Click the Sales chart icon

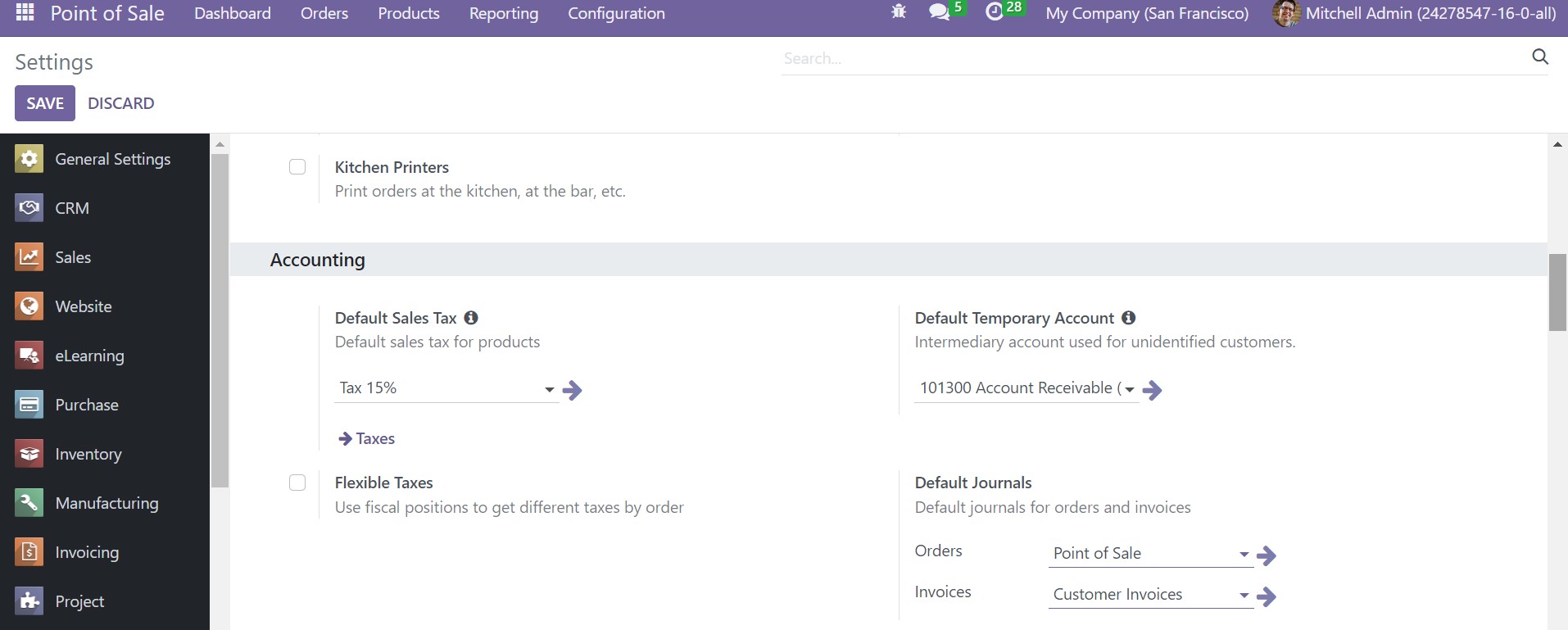[29, 257]
